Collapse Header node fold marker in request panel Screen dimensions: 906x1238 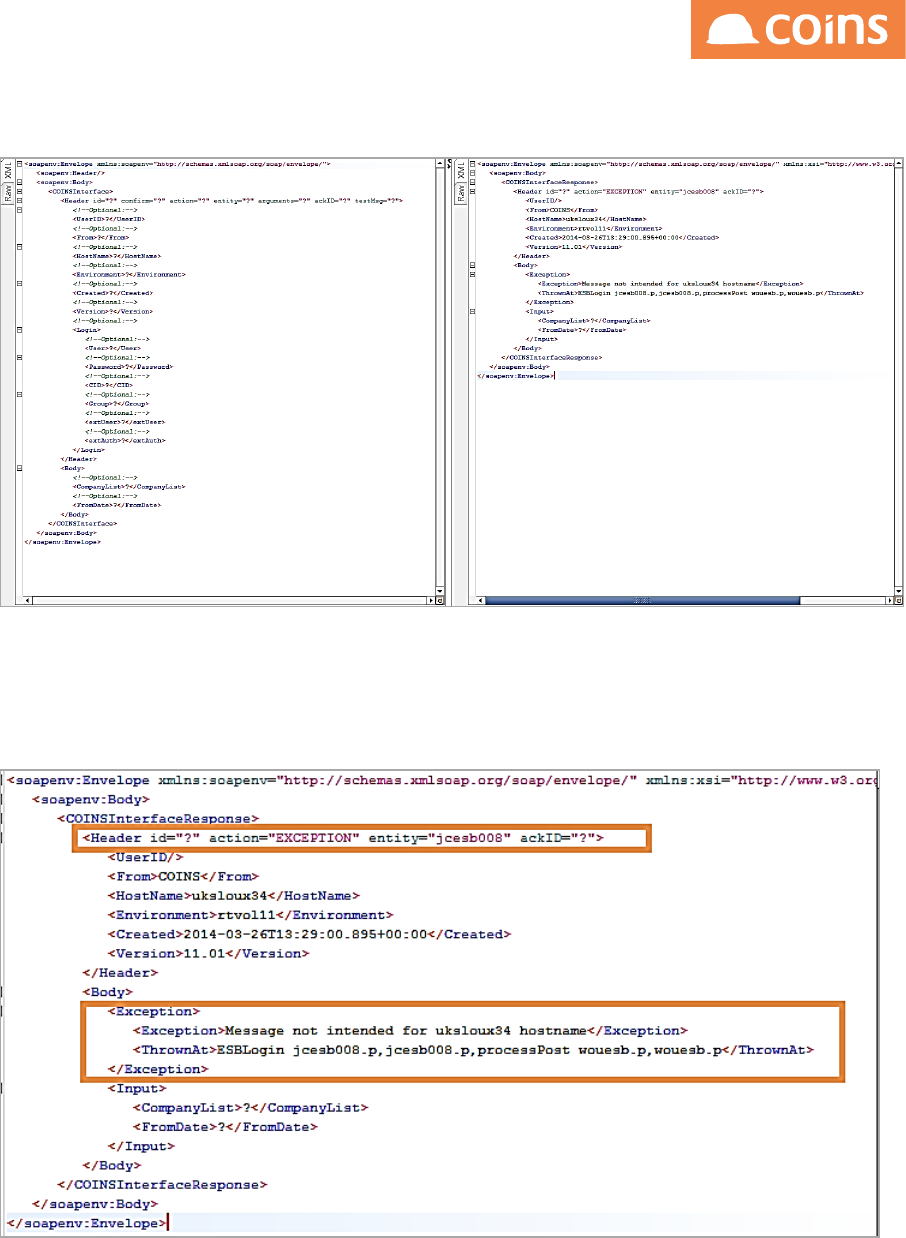click(x=19, y=201)
